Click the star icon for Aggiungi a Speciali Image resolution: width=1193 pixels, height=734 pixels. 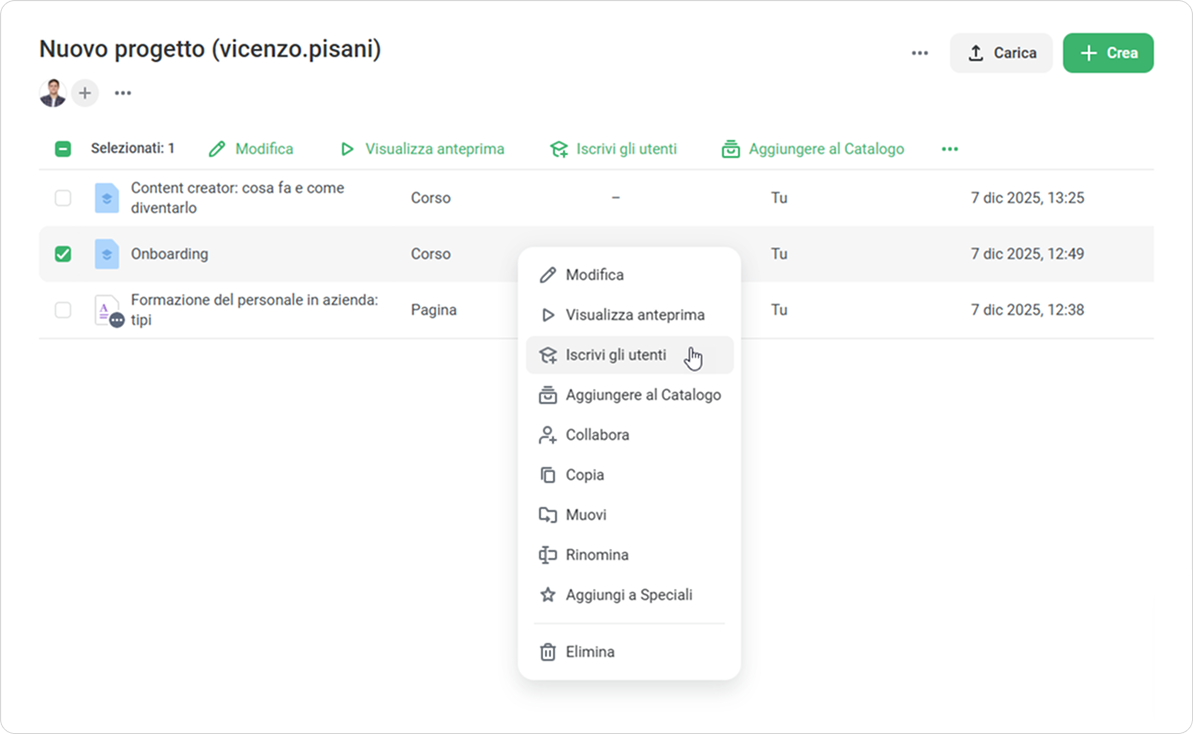click(548, 595)
